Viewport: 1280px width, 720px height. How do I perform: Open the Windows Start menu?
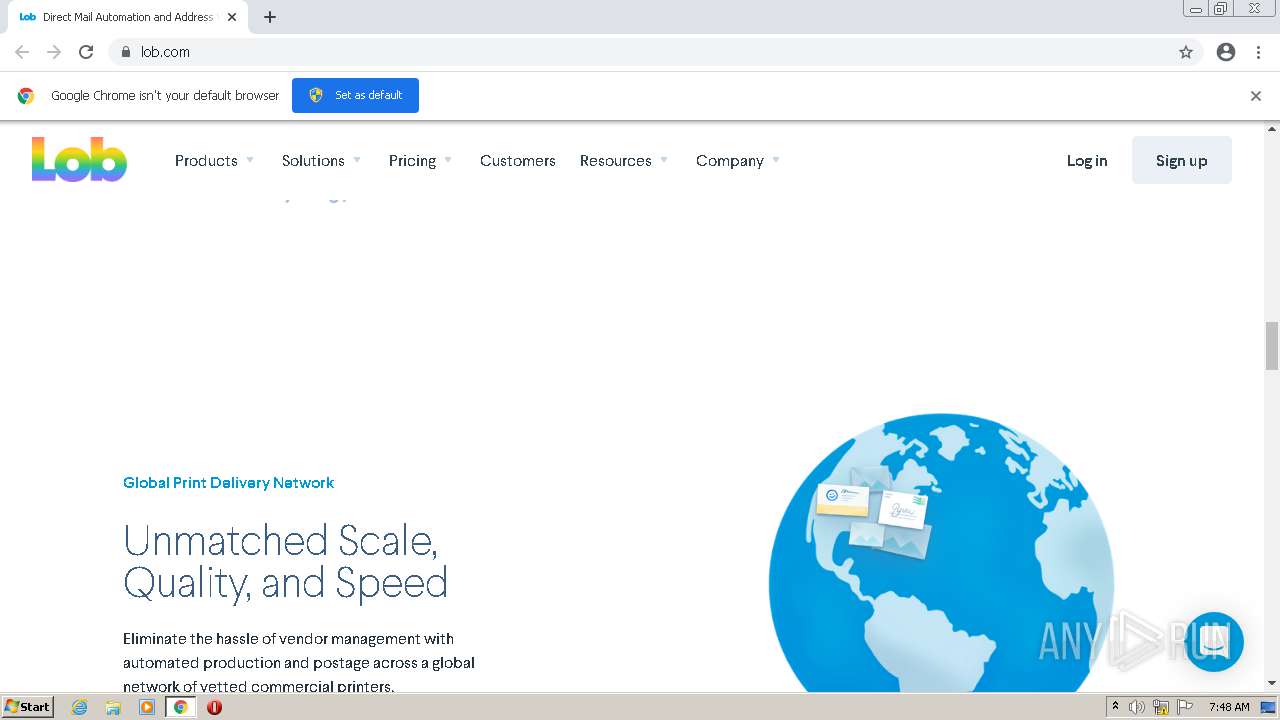28,707
